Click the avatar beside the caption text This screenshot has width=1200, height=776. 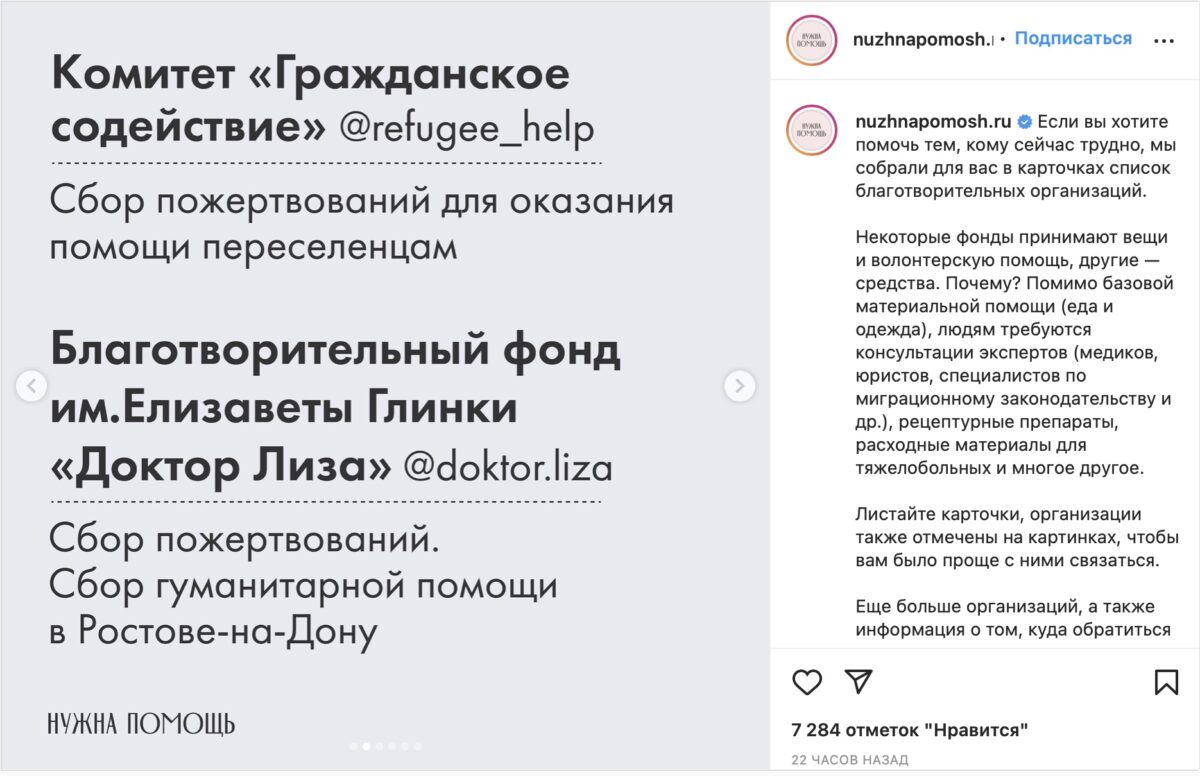811,129
